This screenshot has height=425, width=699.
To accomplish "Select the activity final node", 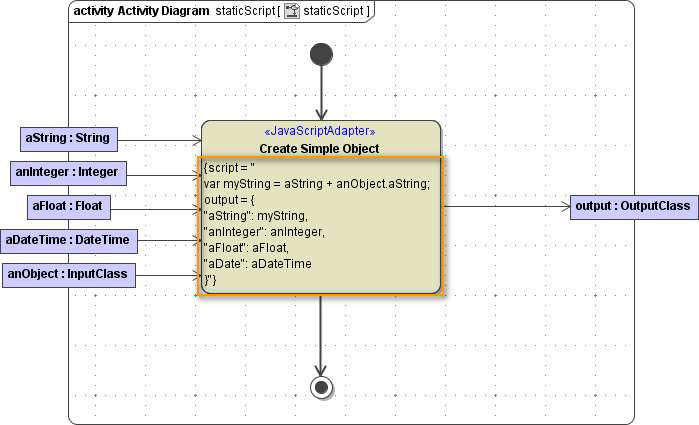I will (321, 387).
